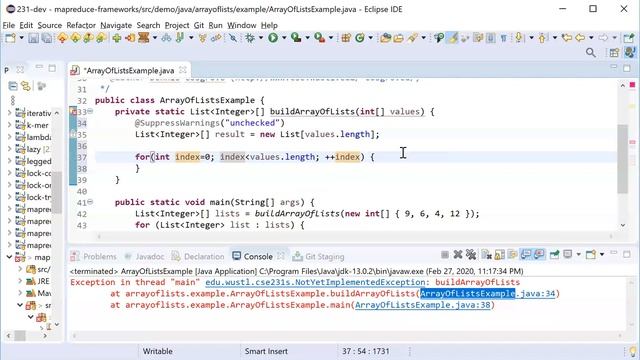Open the New Java Class dropdown arrow

pyautogui.click(x=370, y=38)
